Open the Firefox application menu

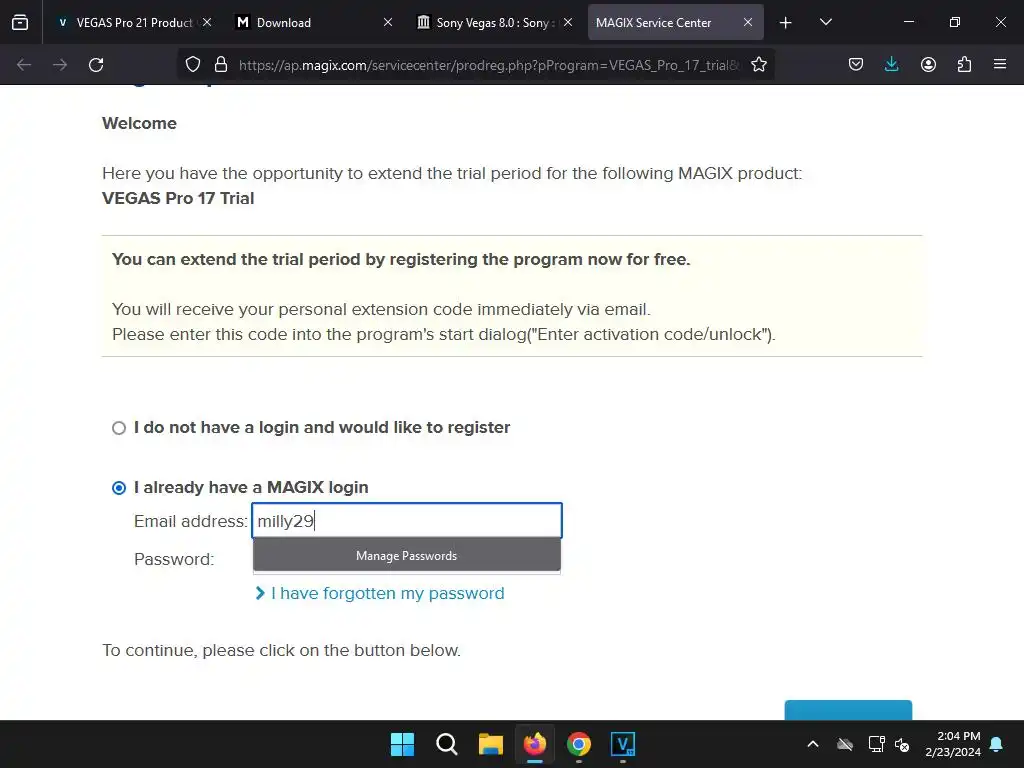(1000, 65)
